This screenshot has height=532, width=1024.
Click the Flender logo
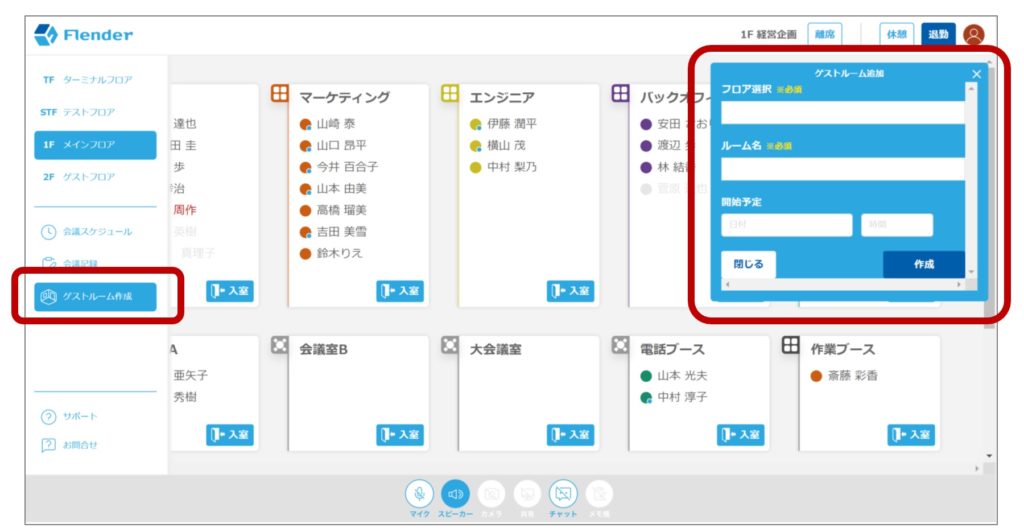click(x=84, y=35)
